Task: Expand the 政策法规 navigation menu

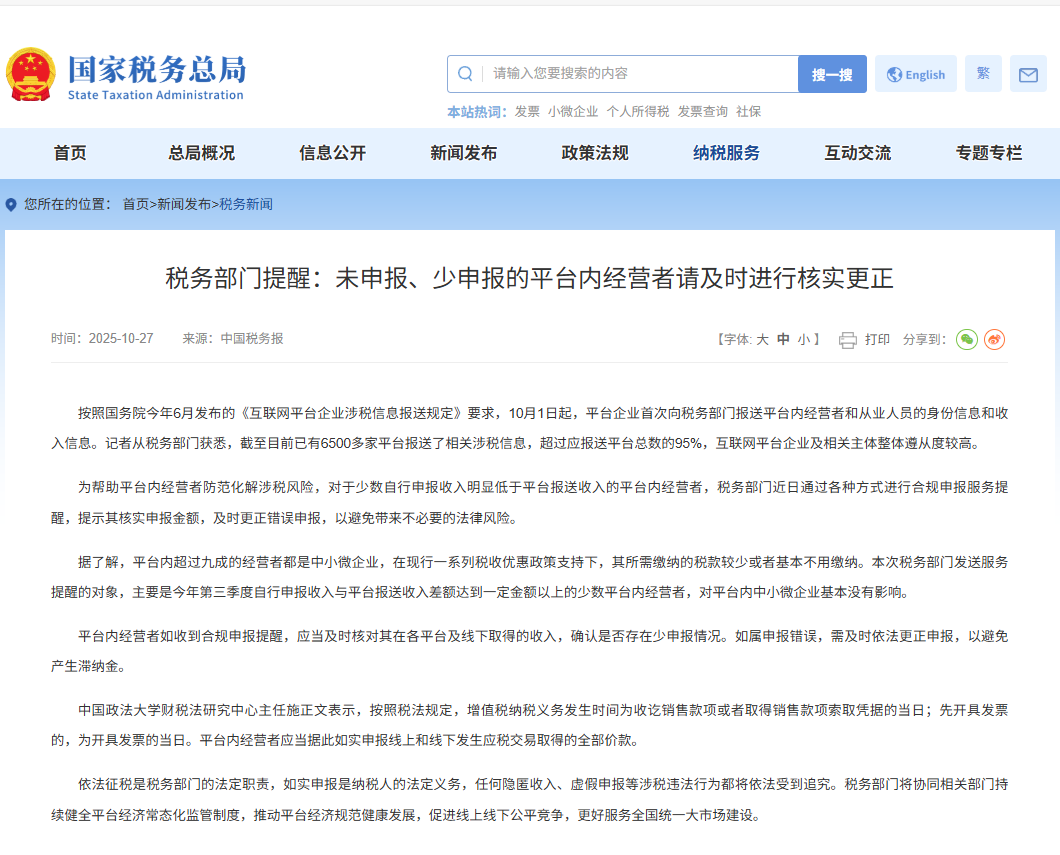Action: click(595, 153)
